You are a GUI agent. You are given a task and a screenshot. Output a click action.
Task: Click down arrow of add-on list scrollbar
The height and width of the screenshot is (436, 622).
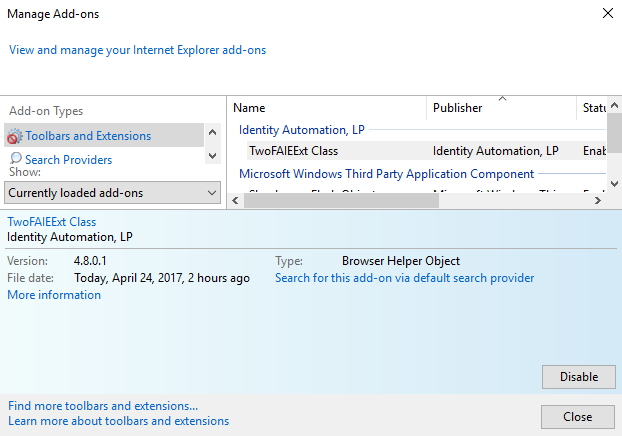tap(614, 183)
